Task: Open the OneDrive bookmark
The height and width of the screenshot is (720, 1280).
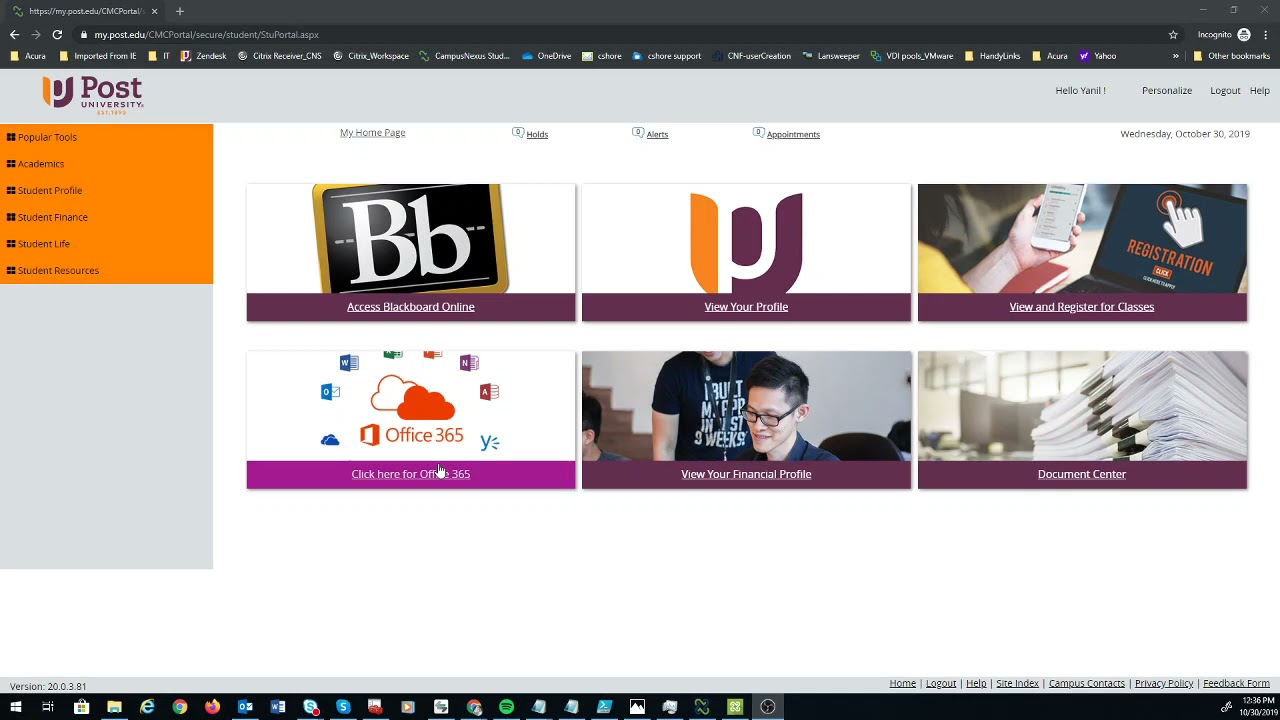Action: coord(546,56)
